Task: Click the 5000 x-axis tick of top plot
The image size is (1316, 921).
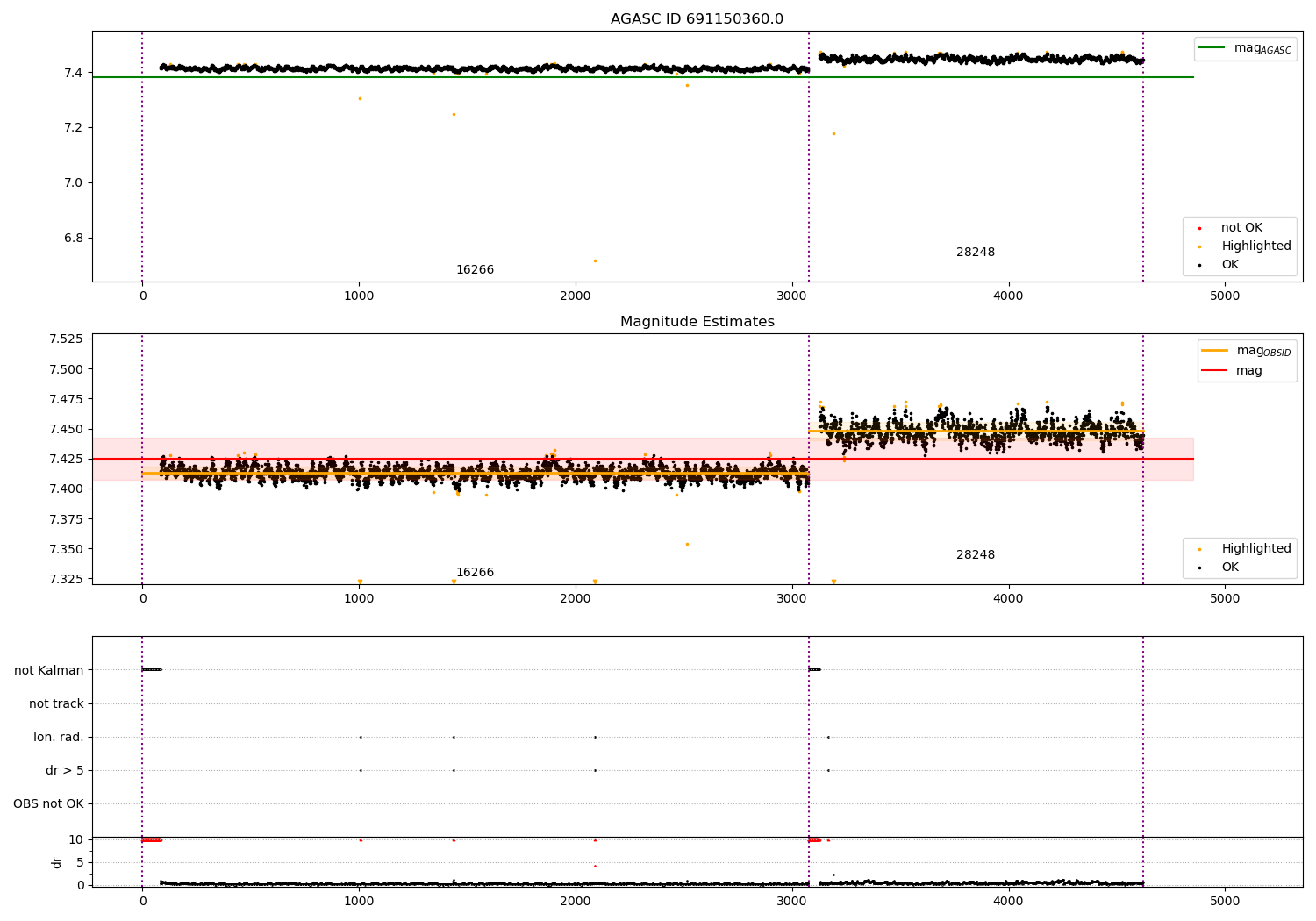Action: tap(1225, 296)
